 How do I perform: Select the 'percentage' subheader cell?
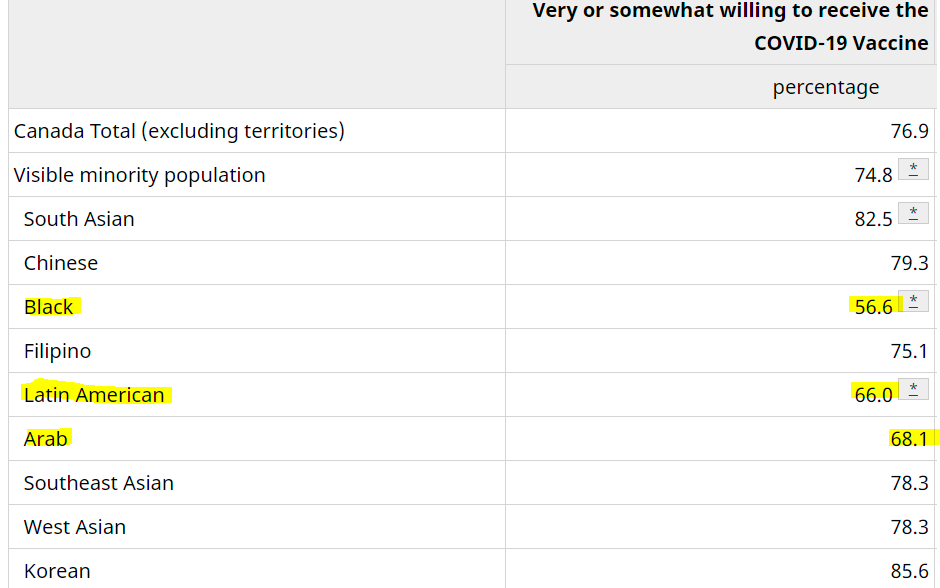point(825,87)
